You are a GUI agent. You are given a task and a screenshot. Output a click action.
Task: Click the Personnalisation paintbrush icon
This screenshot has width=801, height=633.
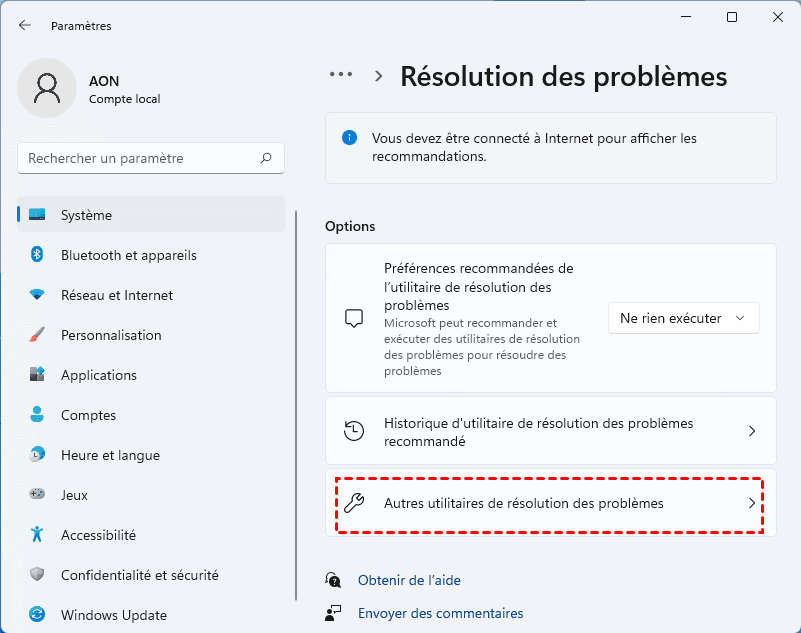coord(37,335)
